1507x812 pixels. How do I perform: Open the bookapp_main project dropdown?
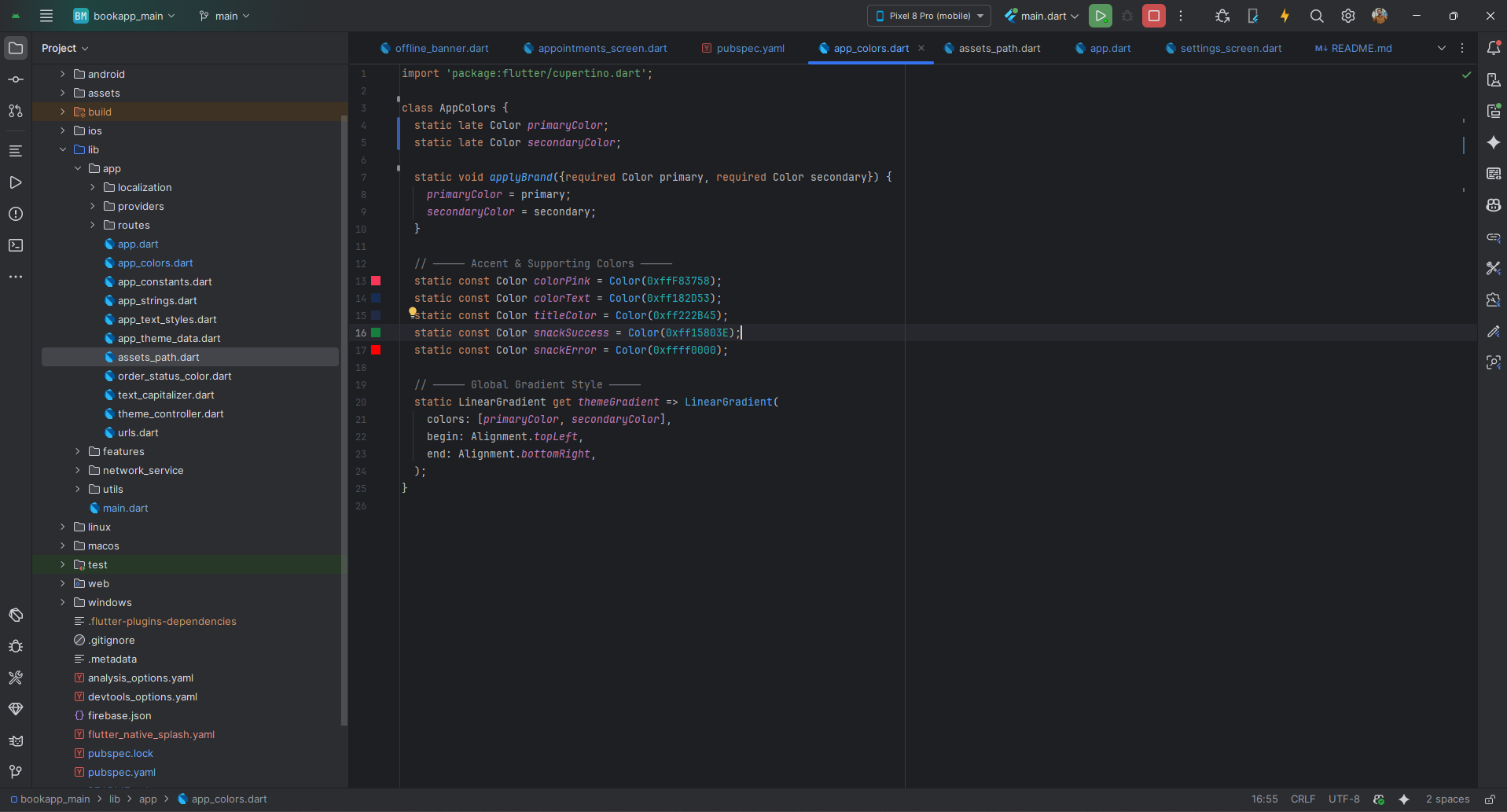point(125,16)
